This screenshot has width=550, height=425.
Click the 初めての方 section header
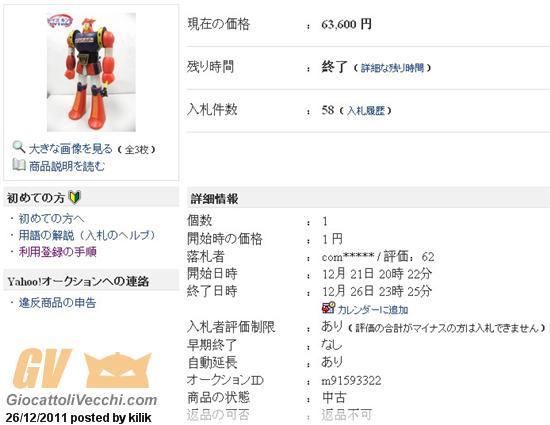pos(36,198)
